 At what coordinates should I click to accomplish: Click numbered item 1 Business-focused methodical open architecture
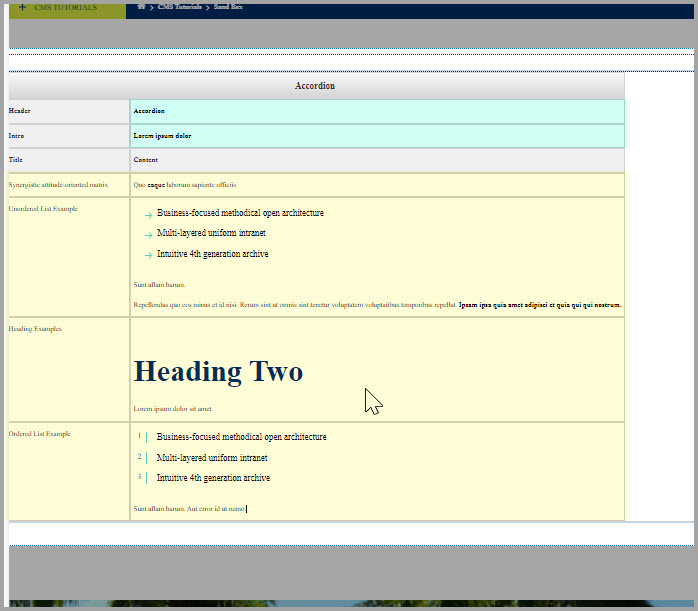coord(241,437)
